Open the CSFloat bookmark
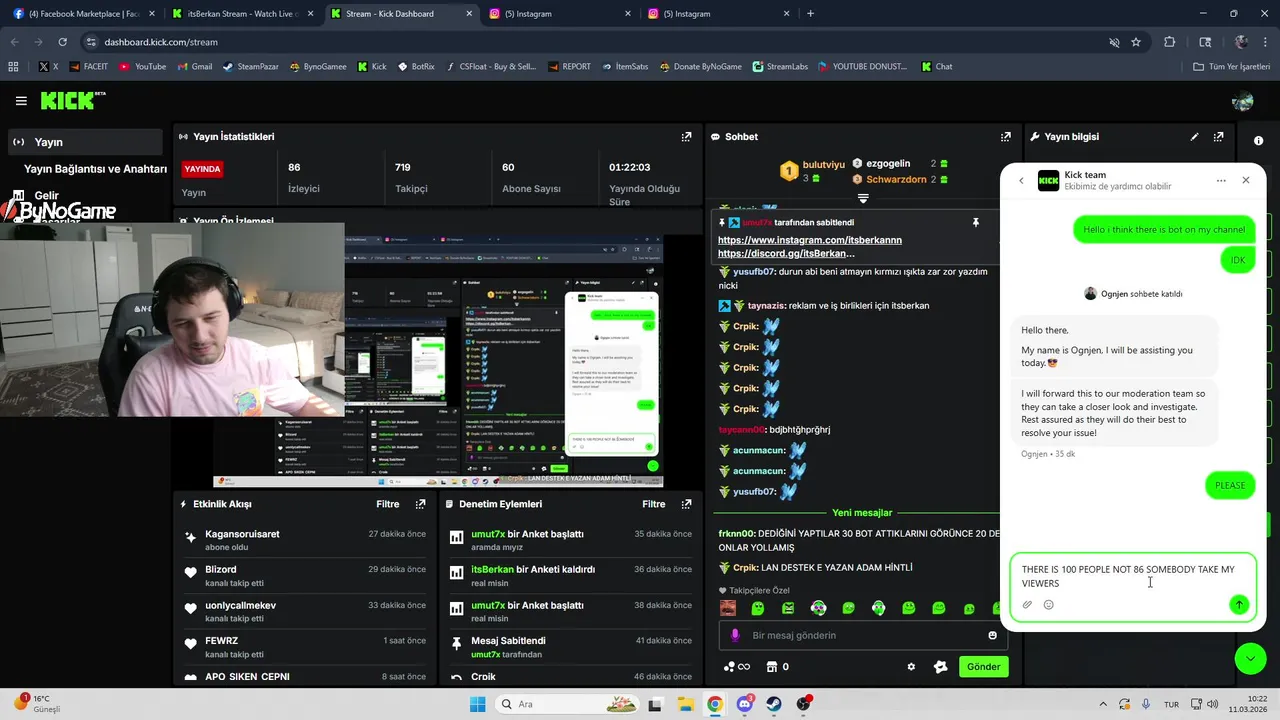 (490, 67)
